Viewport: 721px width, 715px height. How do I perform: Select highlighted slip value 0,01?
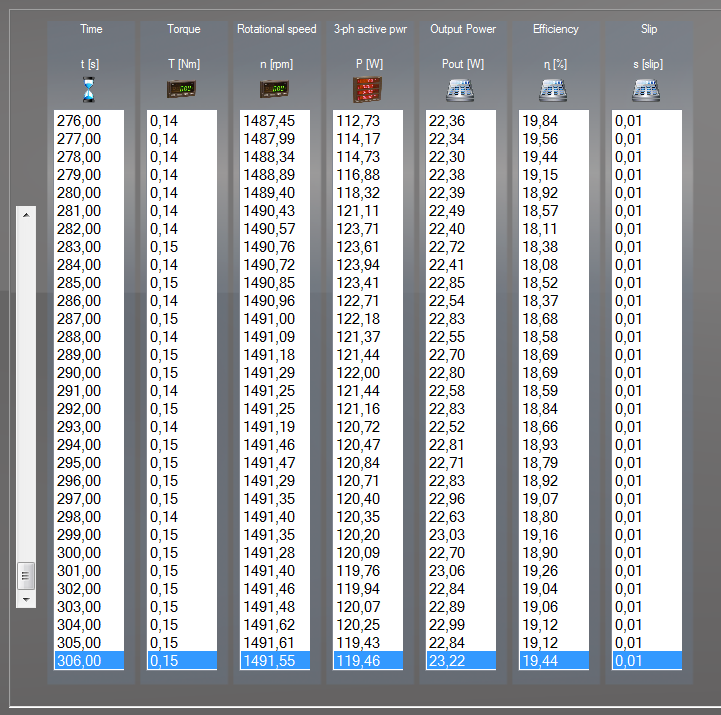click(647, 661)
